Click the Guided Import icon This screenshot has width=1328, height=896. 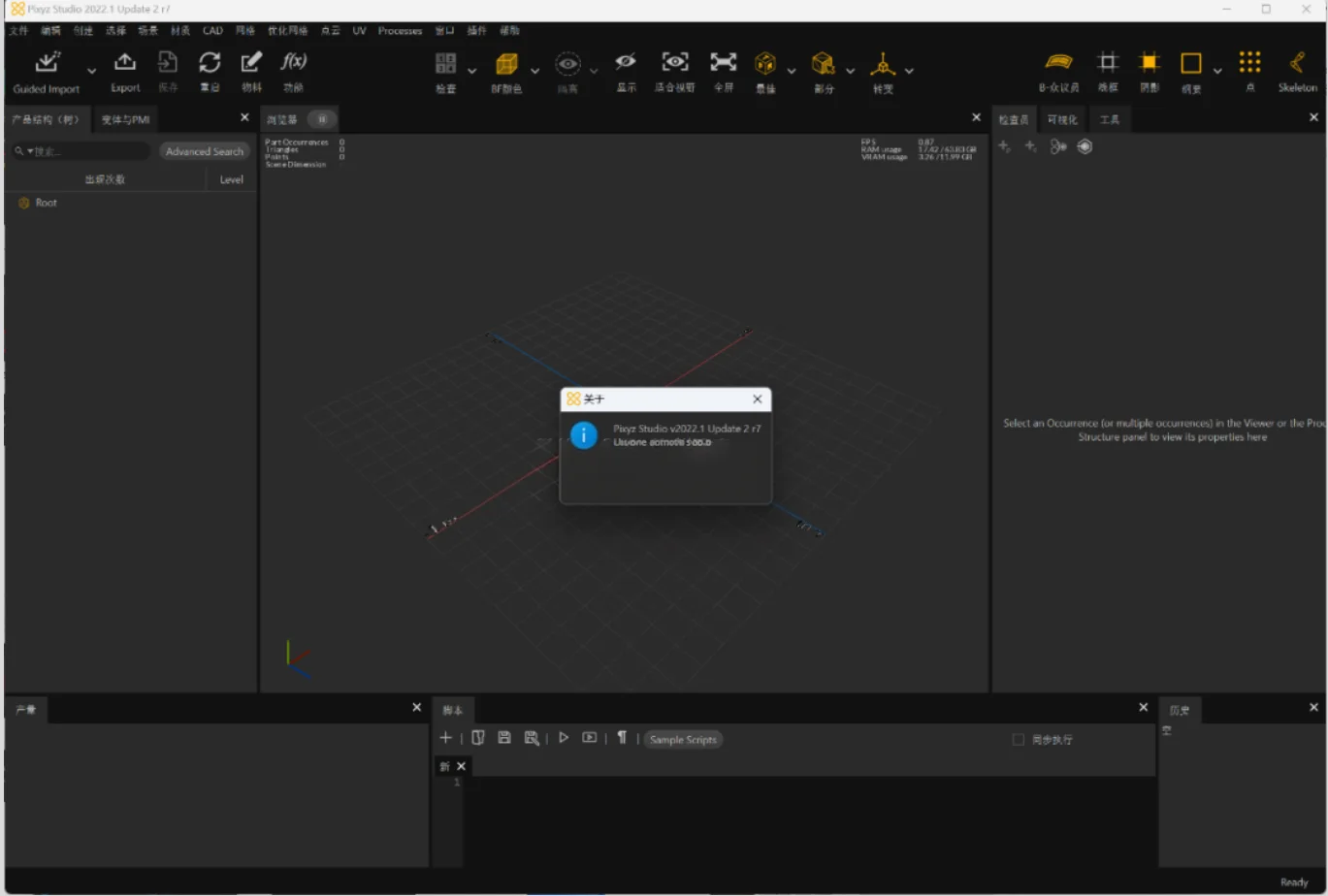pyautogui.click(x=47, y=63)
